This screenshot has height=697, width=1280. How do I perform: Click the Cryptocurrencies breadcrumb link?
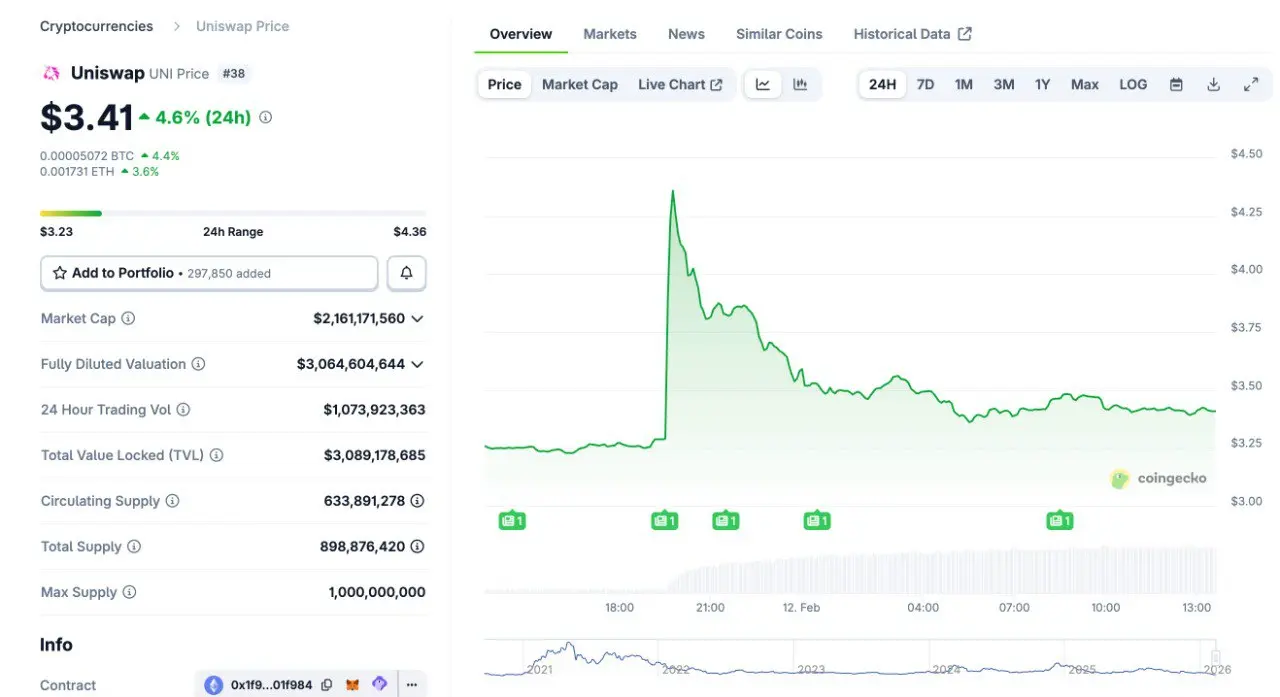tap(97, 26)
